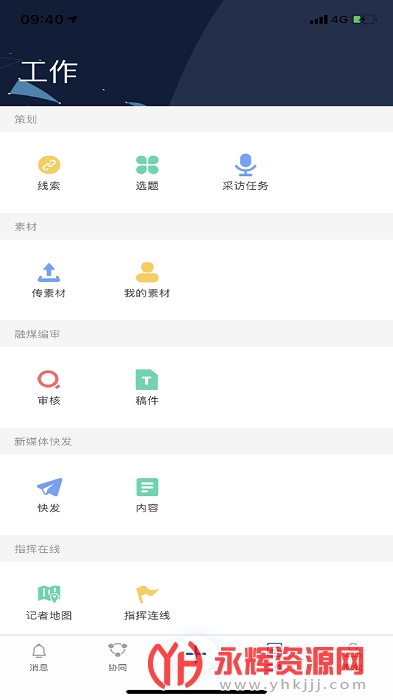This screenshot has height=700, width=393.
Task: Select the 传素材 upload icon
Action: (49, 272)
